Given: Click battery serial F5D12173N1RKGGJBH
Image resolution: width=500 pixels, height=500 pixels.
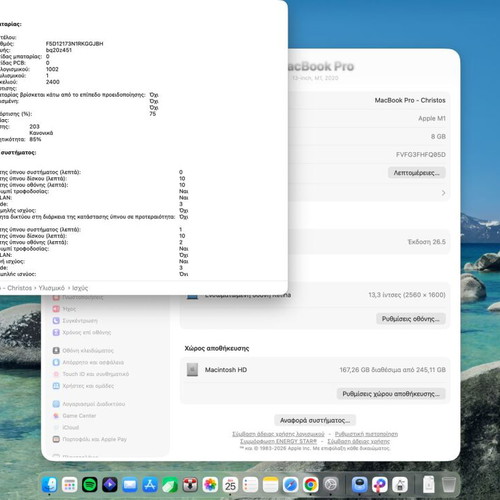Looking at the screenshot, I should (75, 44).
